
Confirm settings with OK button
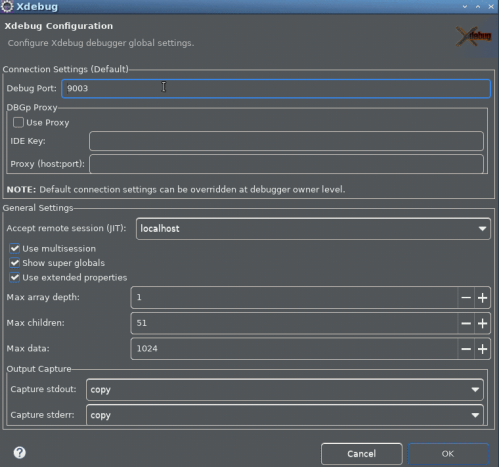click(448, 454)
